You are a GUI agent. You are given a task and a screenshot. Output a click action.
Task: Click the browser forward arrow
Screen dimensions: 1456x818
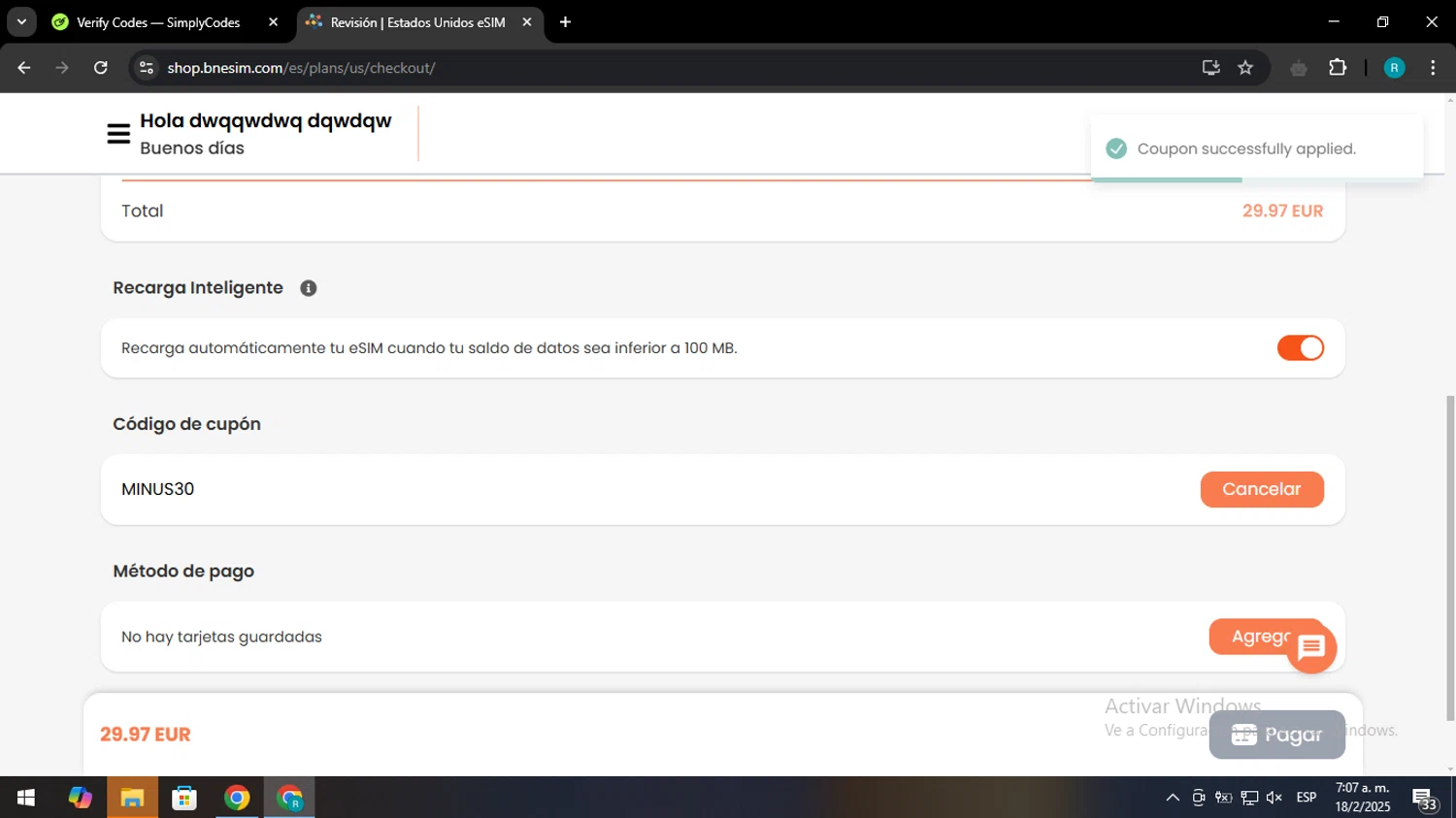coord(62,68)
